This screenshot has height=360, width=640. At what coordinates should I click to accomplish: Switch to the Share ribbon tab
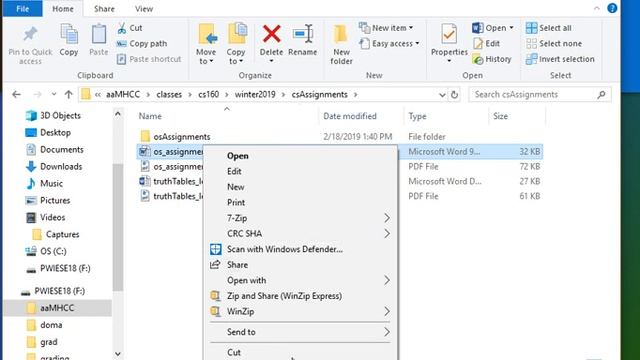click(104, 9)
